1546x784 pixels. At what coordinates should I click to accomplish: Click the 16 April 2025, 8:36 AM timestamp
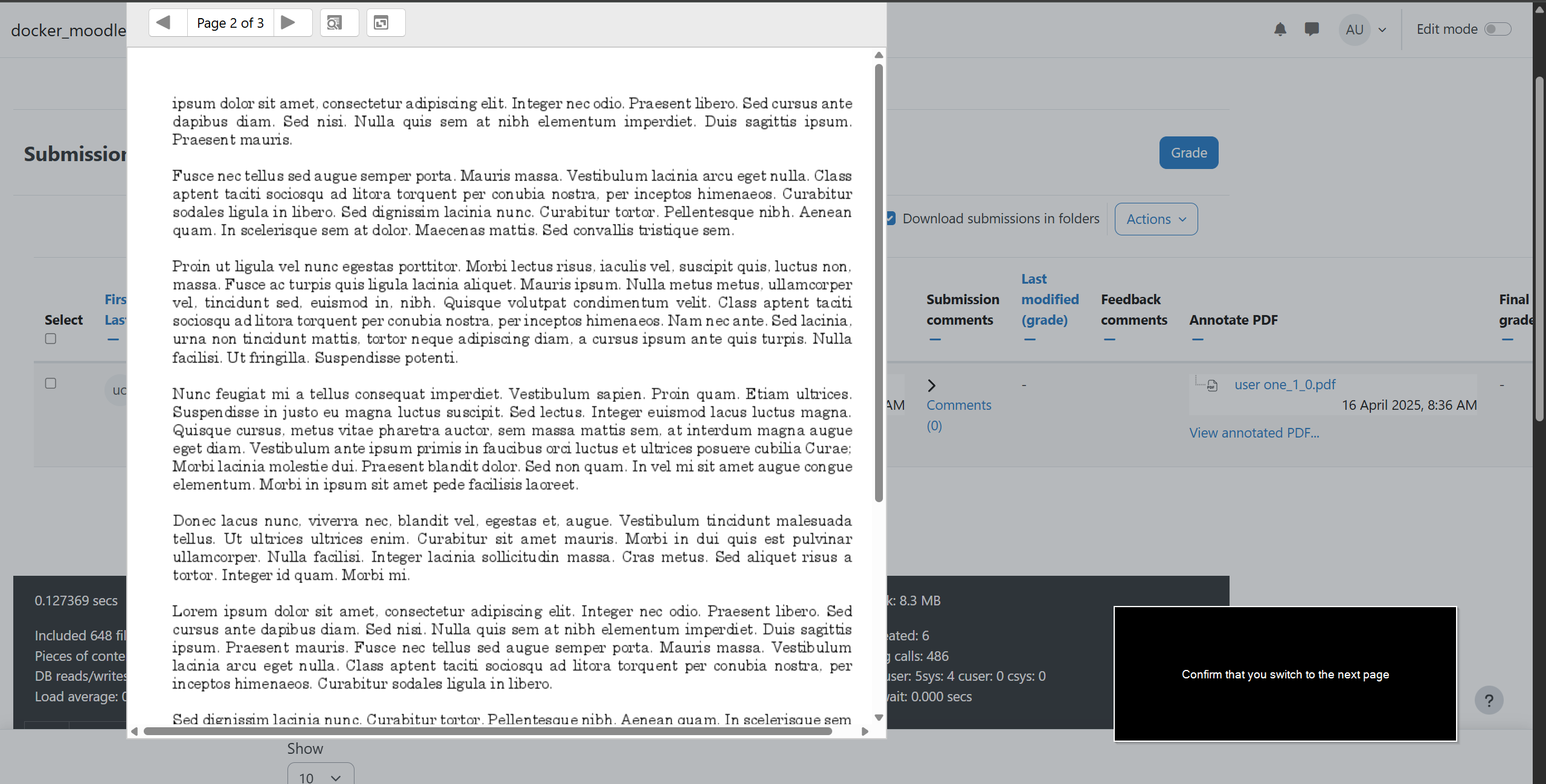tap(1410, 405)
